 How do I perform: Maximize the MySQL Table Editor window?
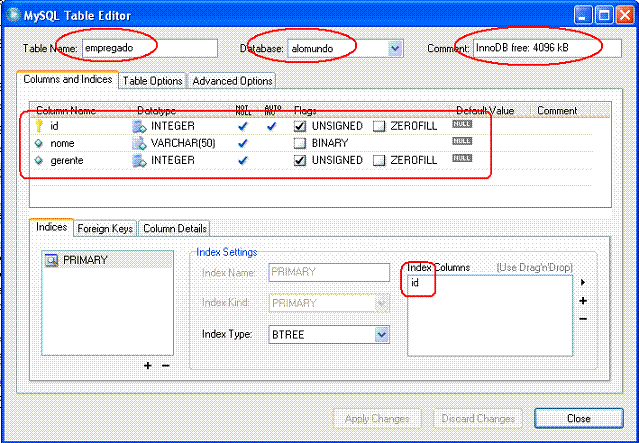[x=604, y=15]
